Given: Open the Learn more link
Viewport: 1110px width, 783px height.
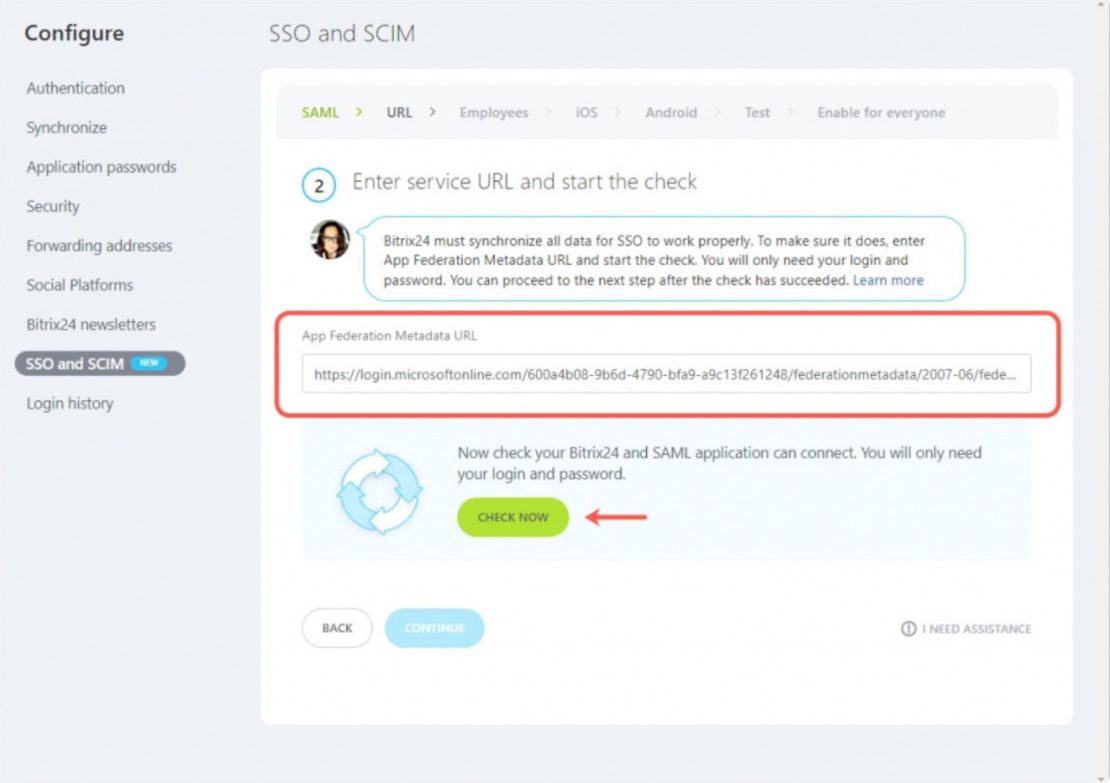Looking at the screenshot, I should coord(888,280).
